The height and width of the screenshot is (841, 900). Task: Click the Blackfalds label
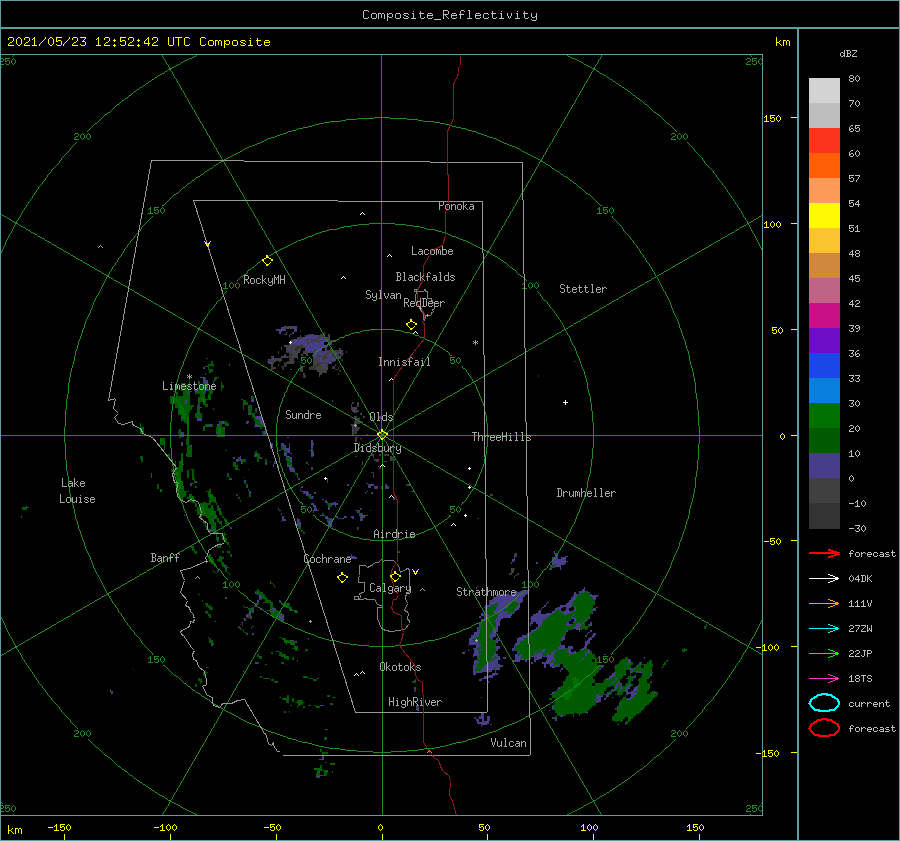[425, 277]
